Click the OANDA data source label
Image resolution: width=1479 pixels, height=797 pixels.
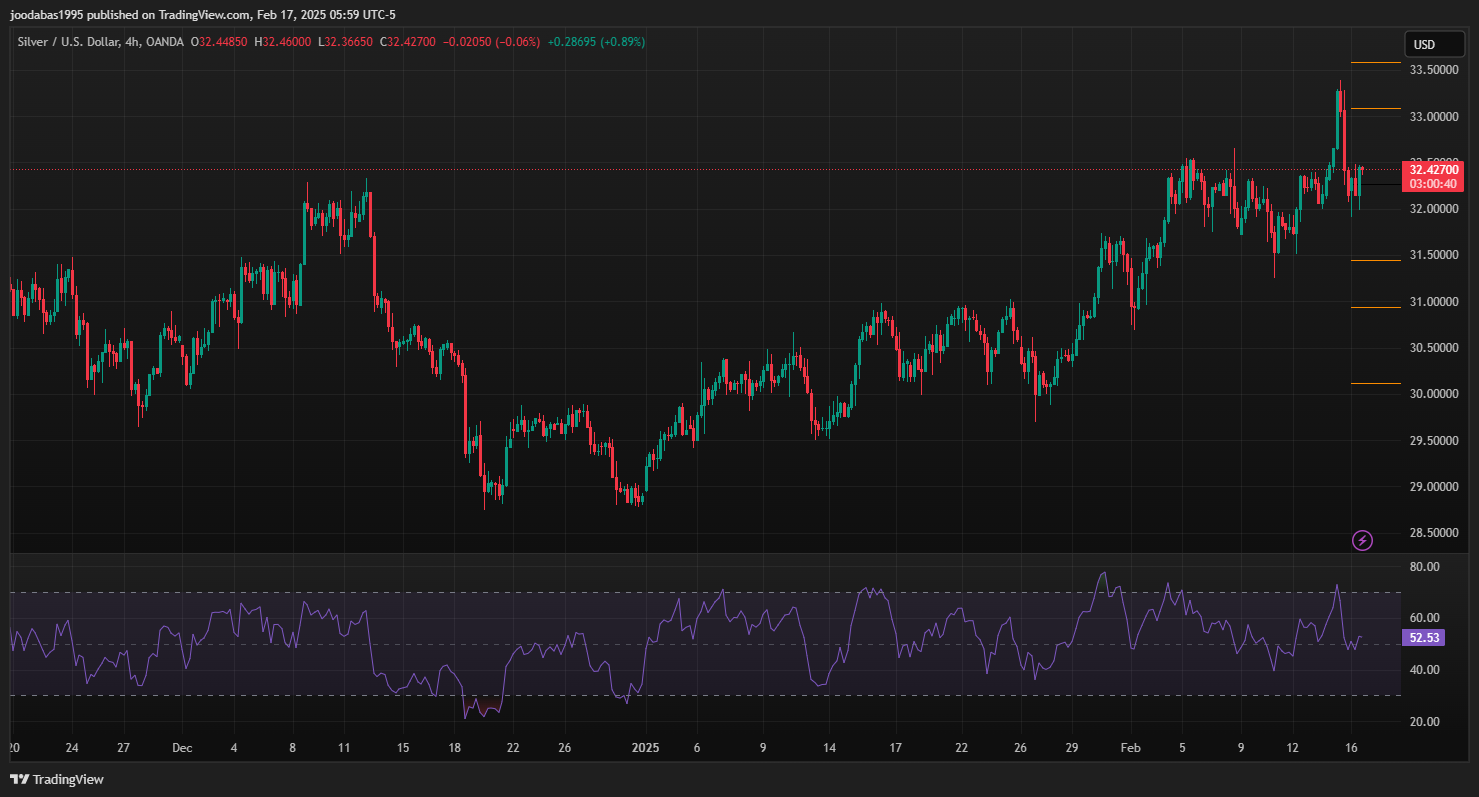(163, 42)
